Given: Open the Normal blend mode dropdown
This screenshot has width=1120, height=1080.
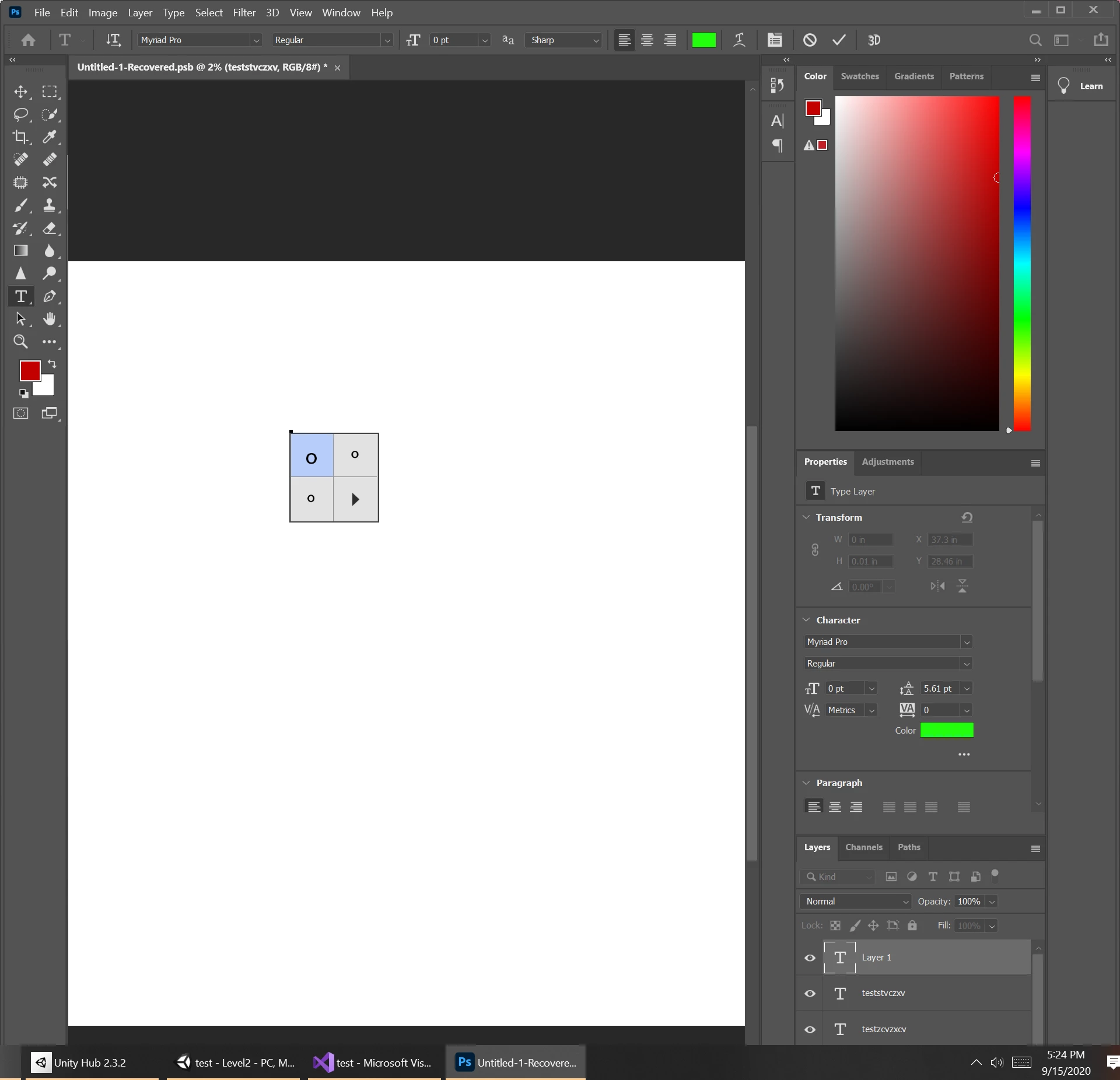Looking at the screenshot, I should pyautogui.click(x=855, y=902).
